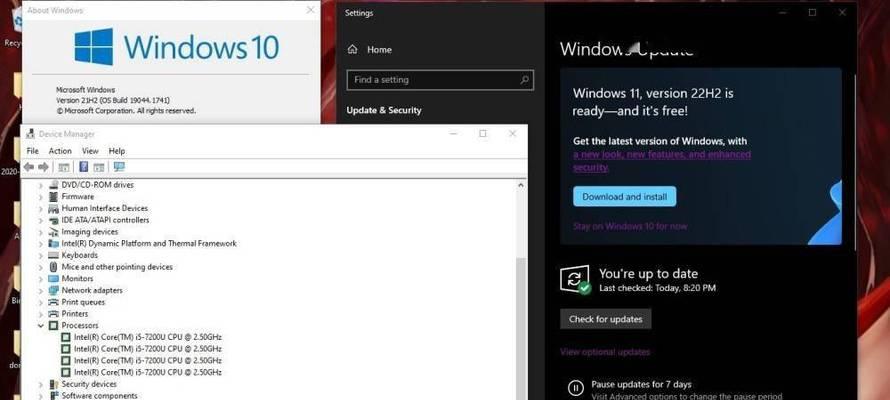Collapse the Processors node chevron
The width and height of the screenshot is (890, 400).
pos(40,326)
